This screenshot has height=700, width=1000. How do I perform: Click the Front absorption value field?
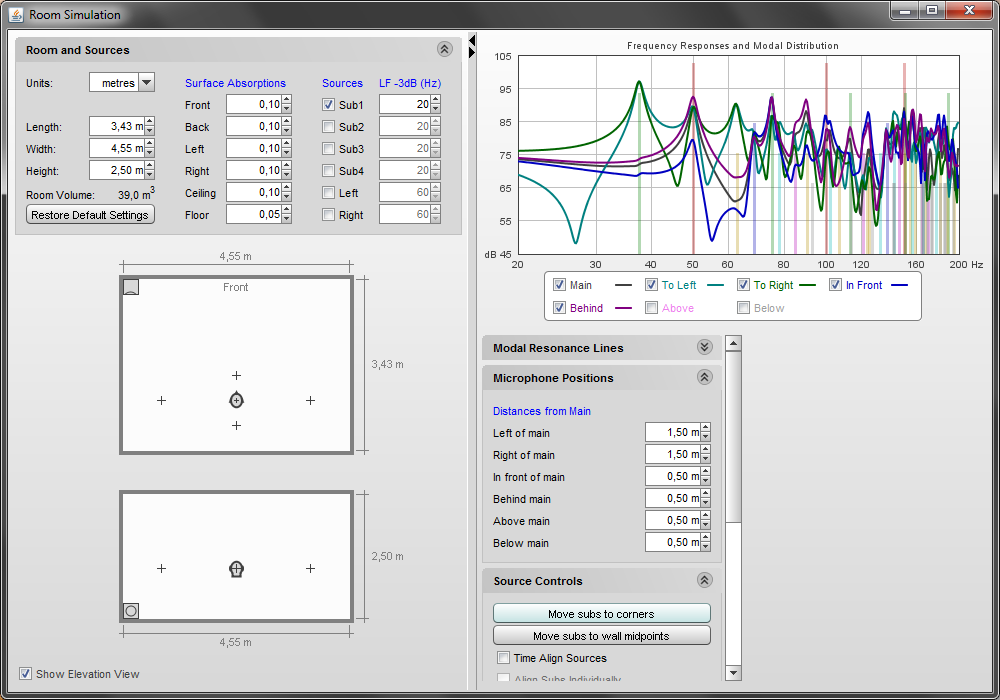(x=254, y=105)
